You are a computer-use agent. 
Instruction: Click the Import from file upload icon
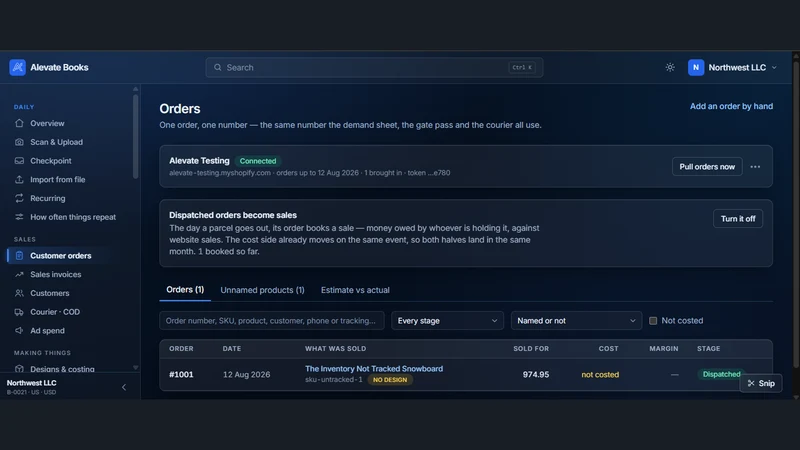[19, 180]
